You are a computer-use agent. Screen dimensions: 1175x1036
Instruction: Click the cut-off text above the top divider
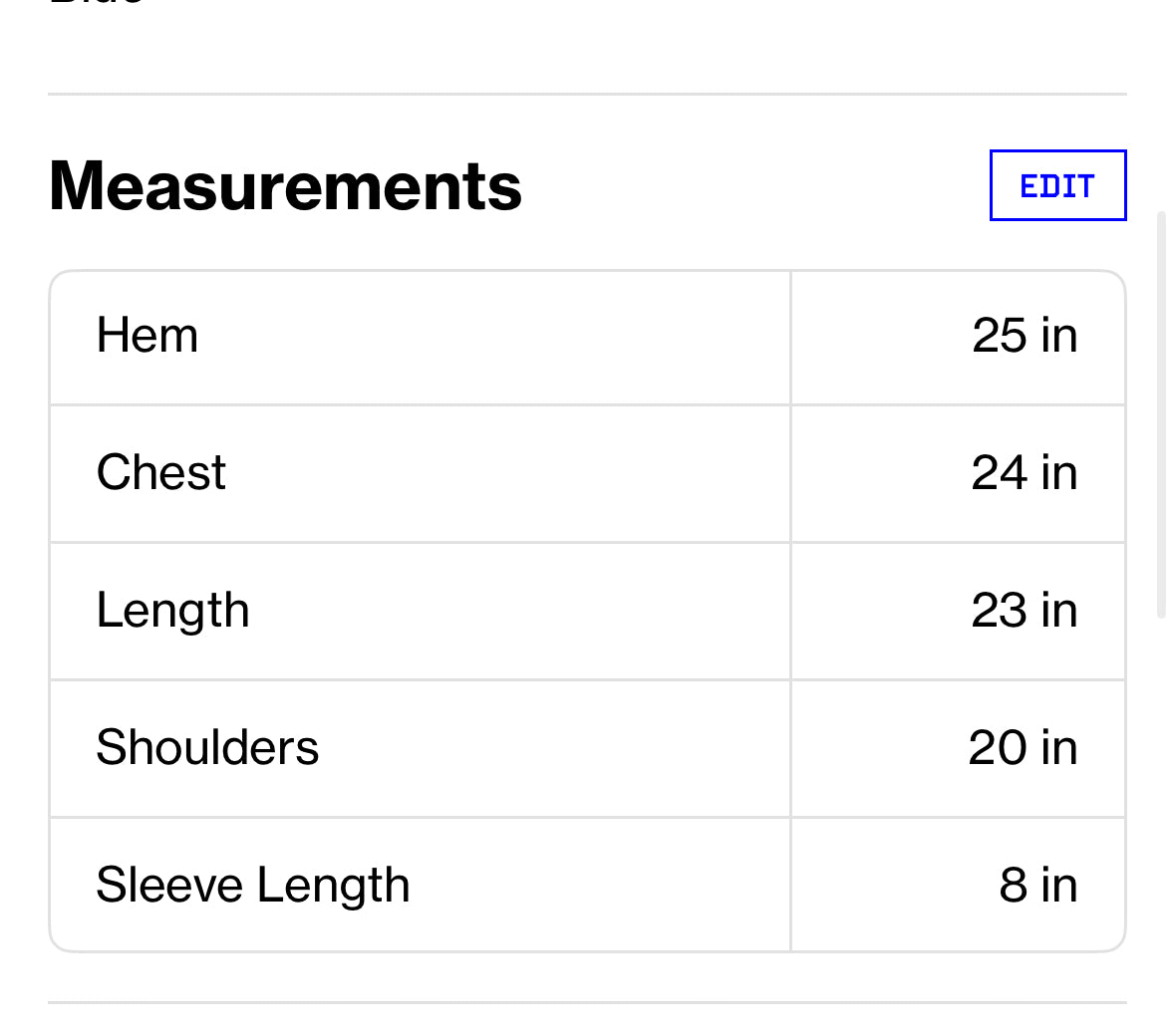point(97,4)
